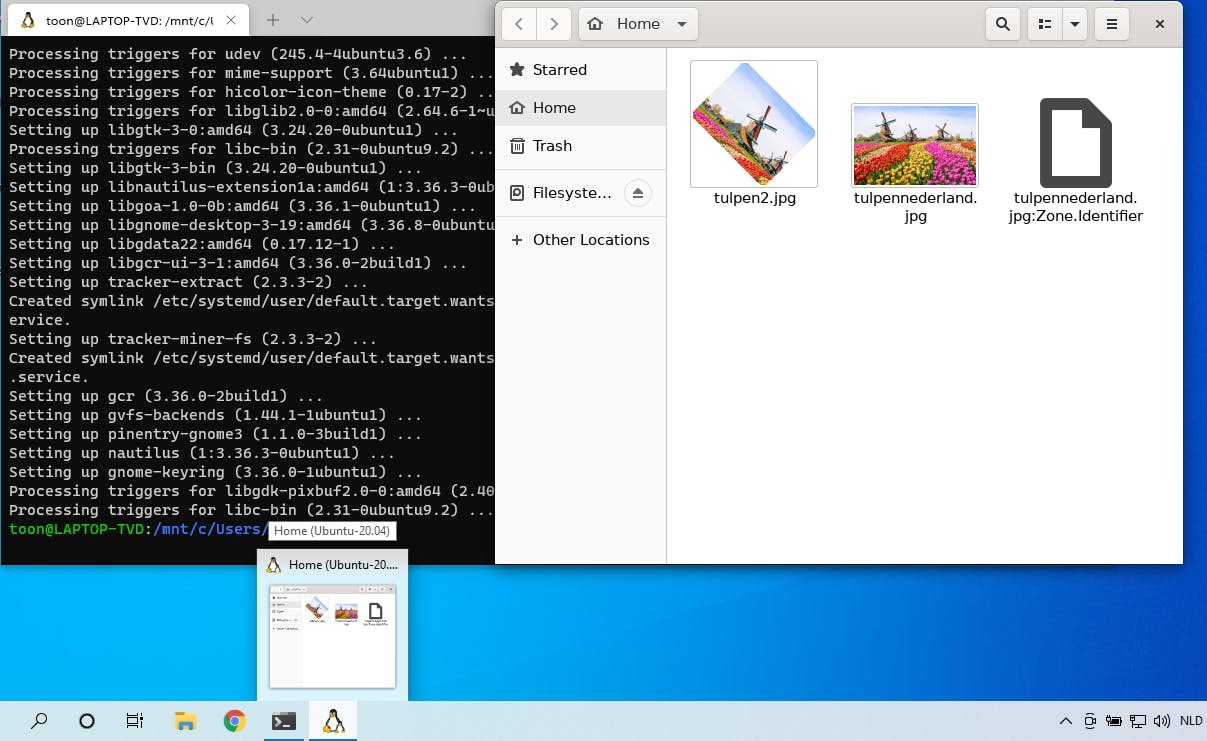The width and height of the screenshot is (1207, 741).
Task: Click the Home icon in path bar
Action: click(595, 24)
